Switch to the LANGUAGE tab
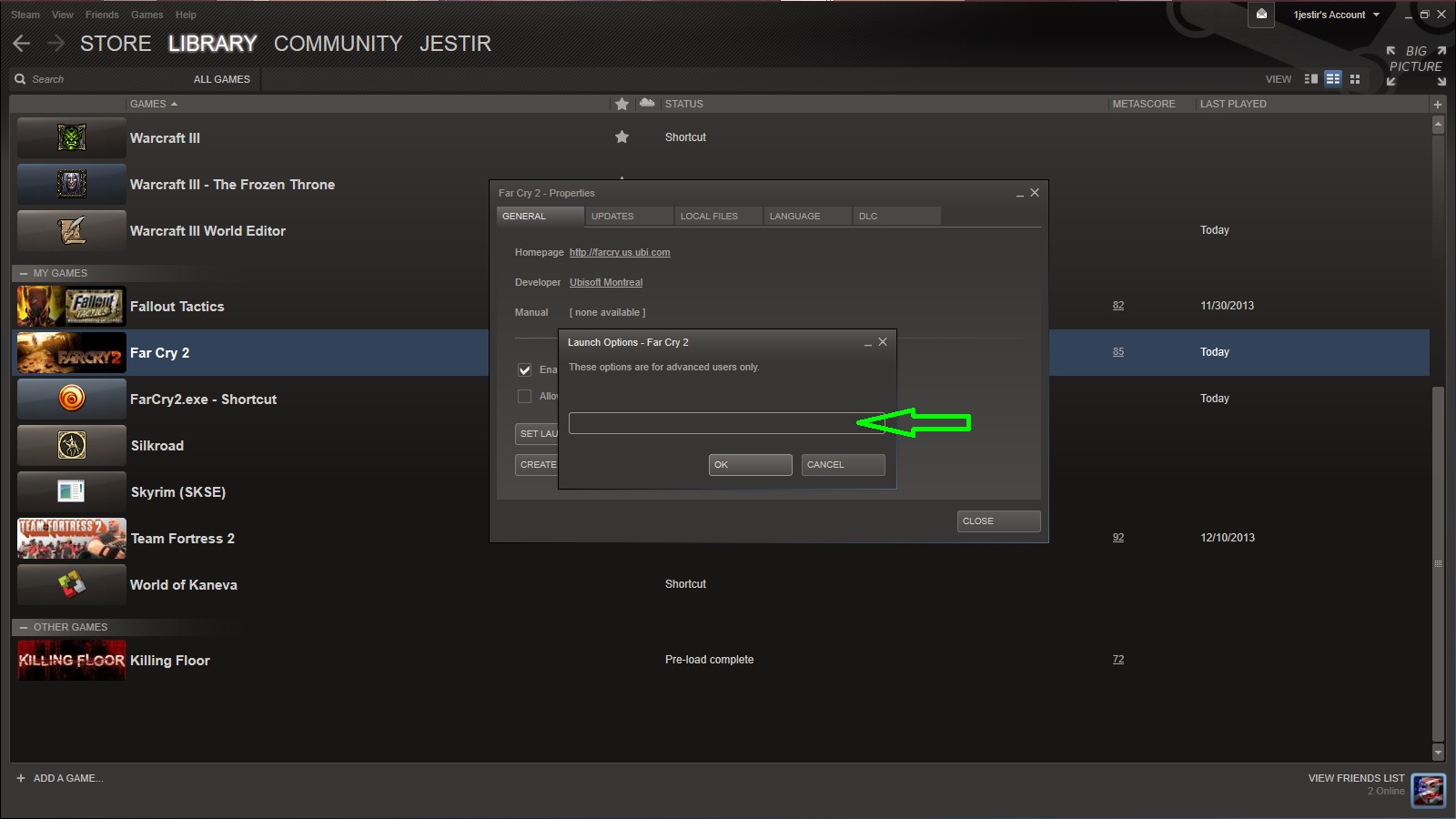 (x=807, y=216)
